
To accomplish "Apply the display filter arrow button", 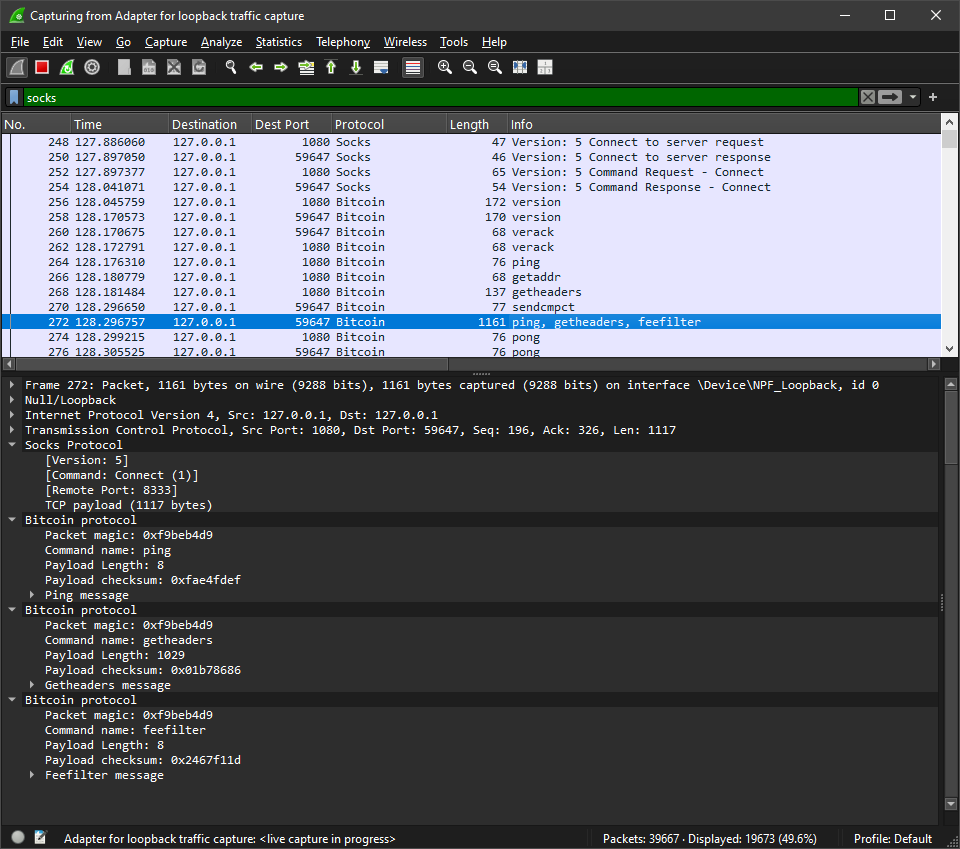I will (890, 97).
